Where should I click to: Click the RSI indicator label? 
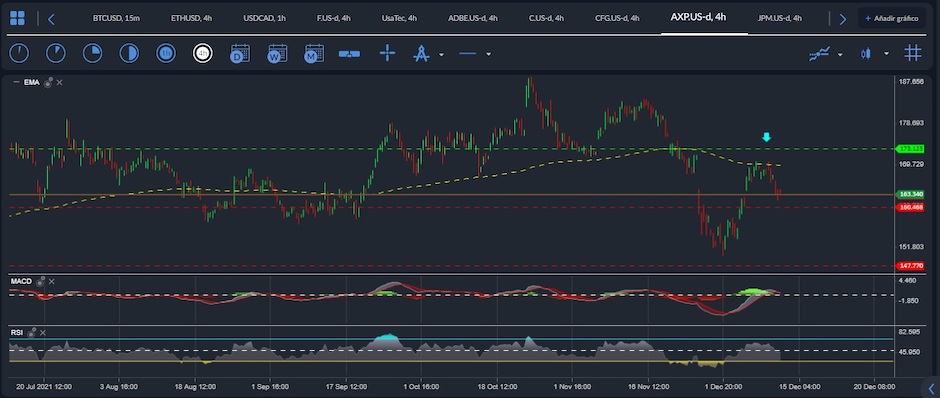[16, 332]
